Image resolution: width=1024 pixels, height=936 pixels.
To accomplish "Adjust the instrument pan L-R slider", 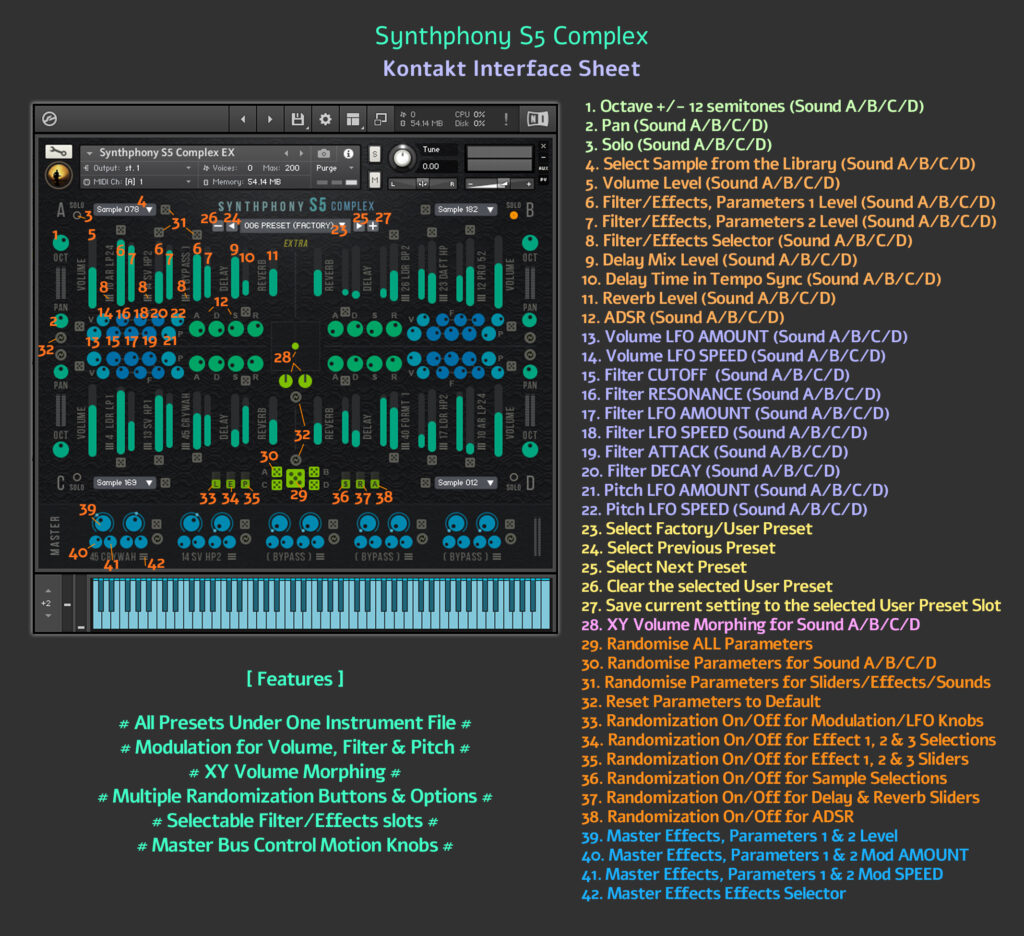I will (x=423, y=184).
